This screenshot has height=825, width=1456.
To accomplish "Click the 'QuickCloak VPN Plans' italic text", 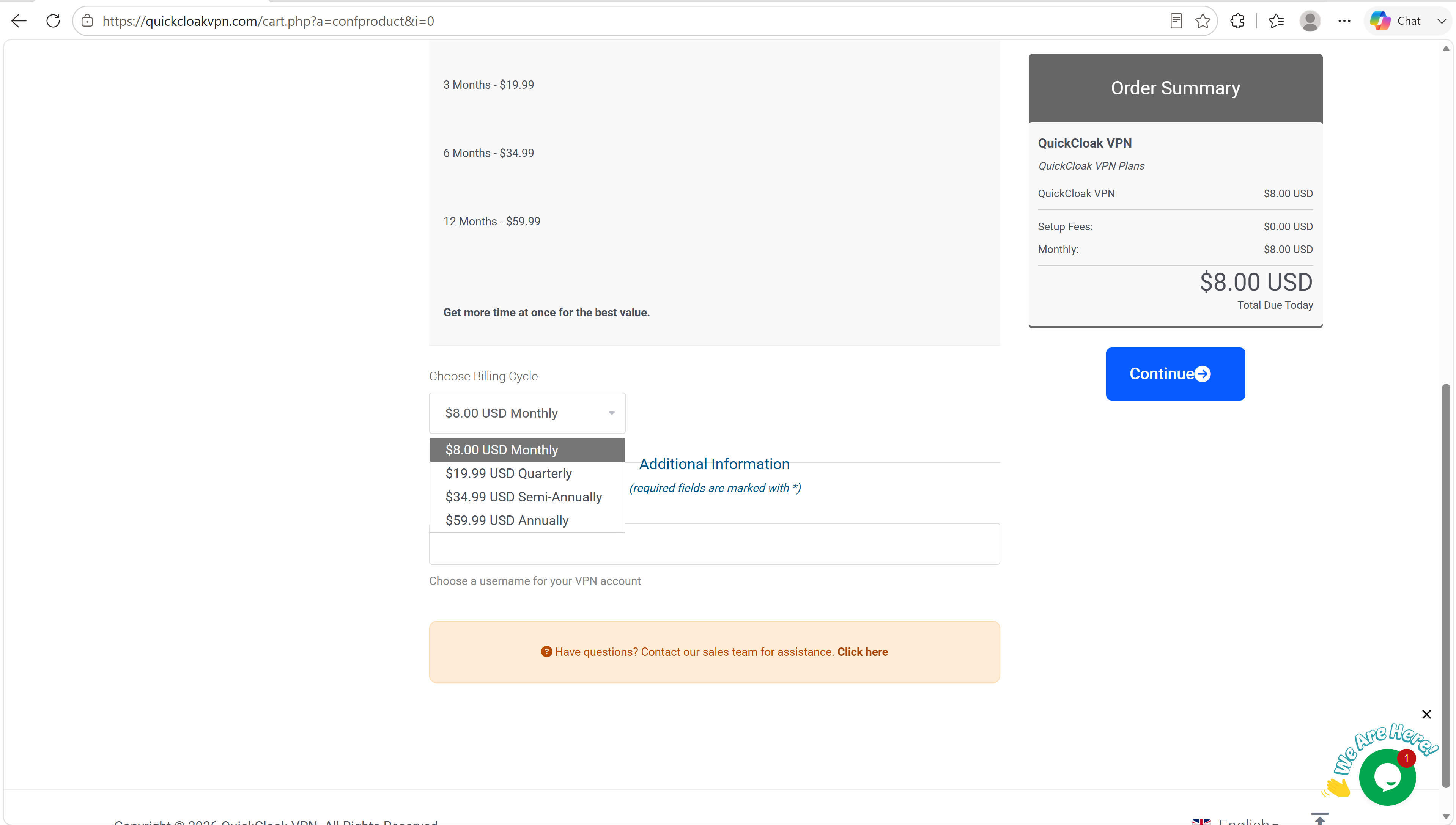I will [x=1091, y=166].
